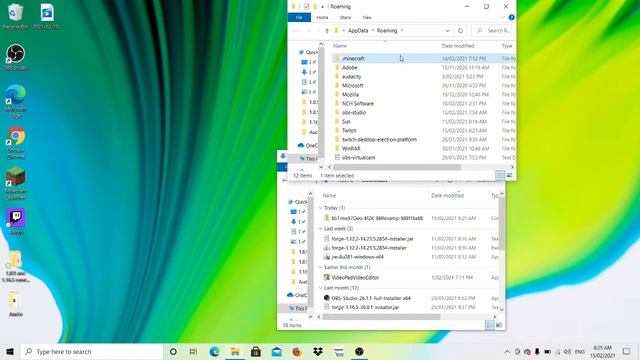This screenshot has width=640, height=360.
Task: Open the File tab in Roaming window
Action: [x=299, y=18]
